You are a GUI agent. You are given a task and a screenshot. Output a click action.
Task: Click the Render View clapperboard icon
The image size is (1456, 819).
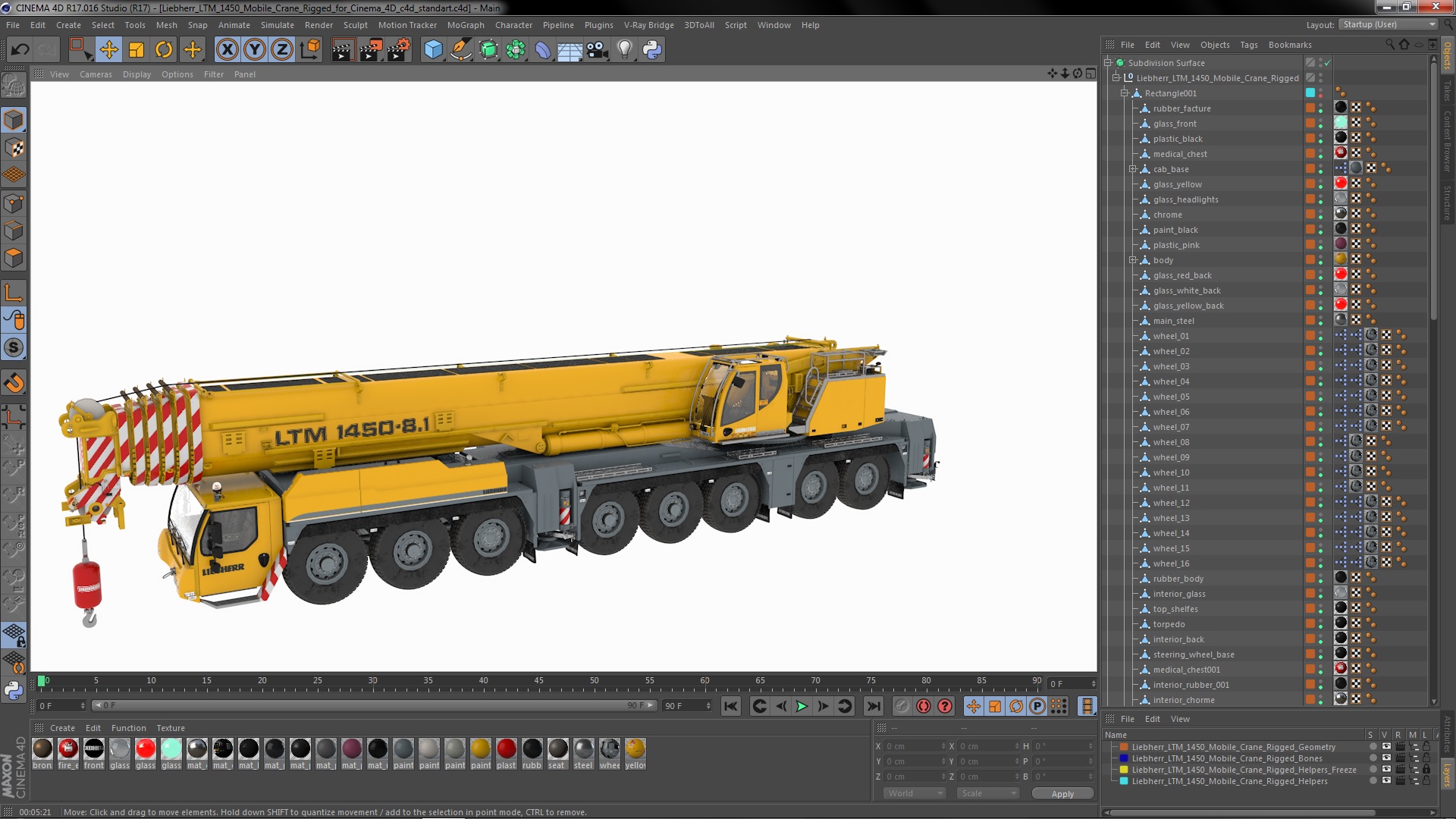(343, 50)
